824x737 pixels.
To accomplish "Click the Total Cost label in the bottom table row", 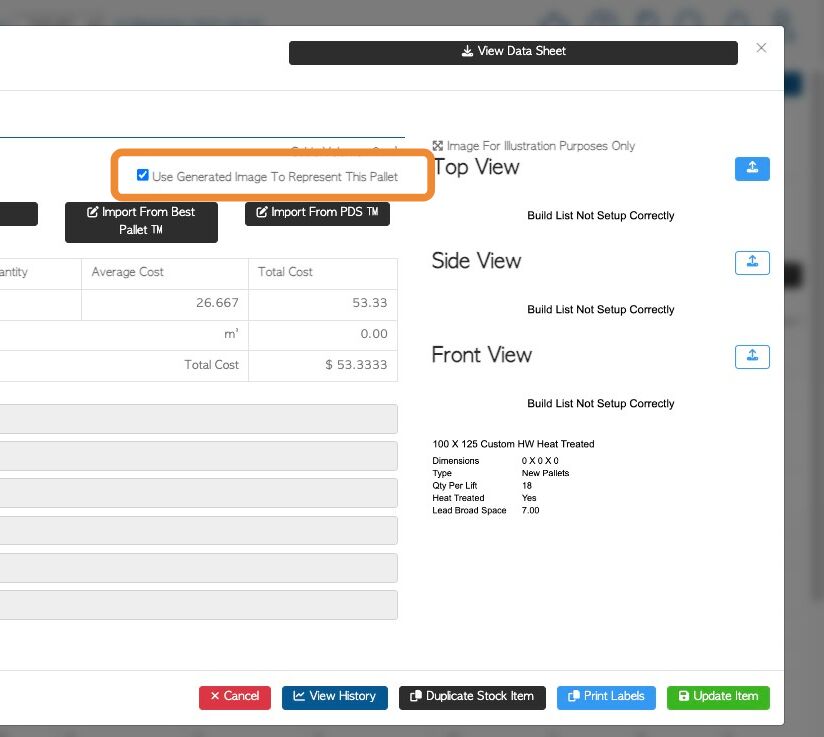I will click(x=211, y=365).
